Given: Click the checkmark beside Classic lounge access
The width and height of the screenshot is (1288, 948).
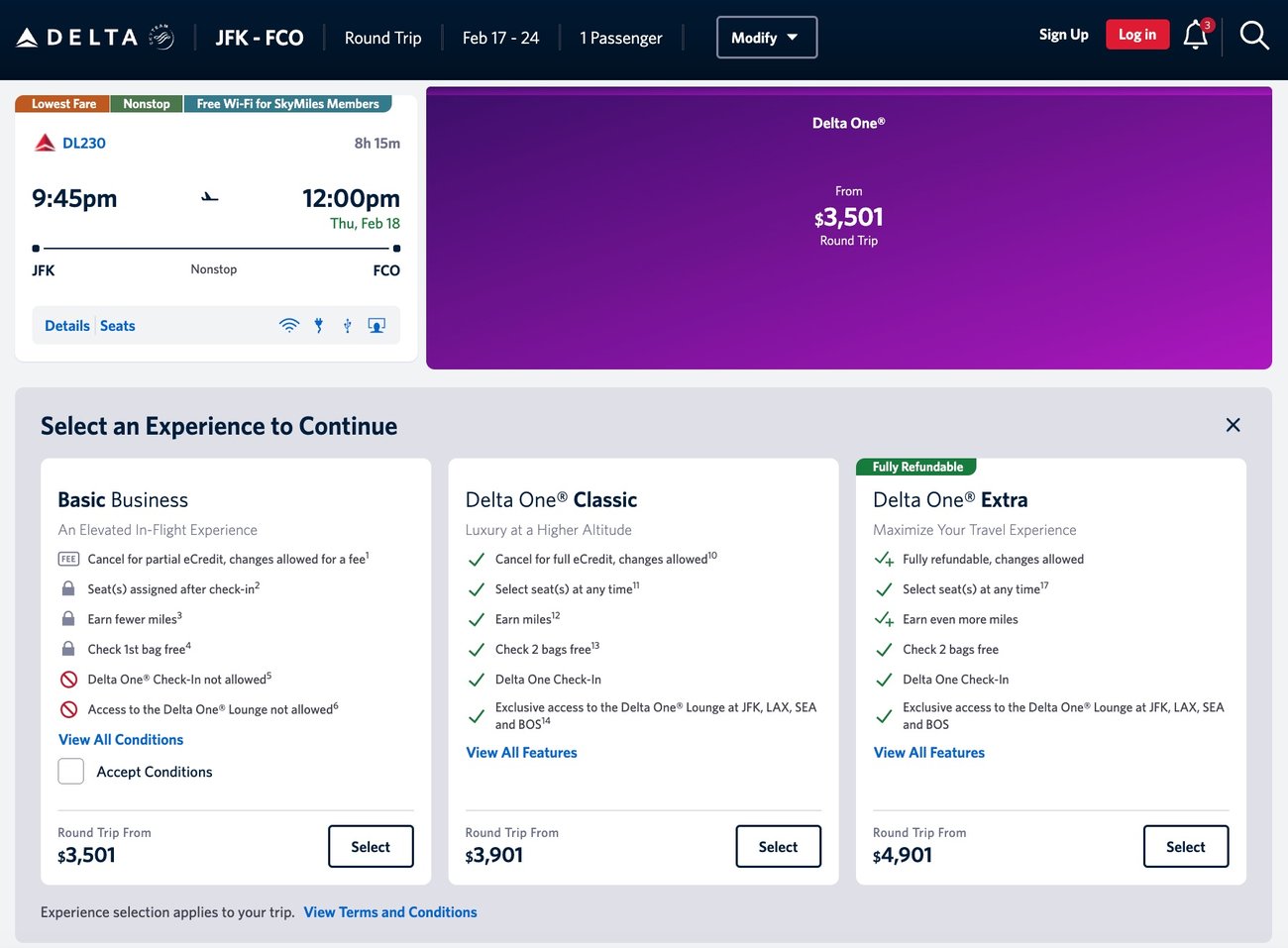Looking at the screenshot, I should (x=477, y=715).
